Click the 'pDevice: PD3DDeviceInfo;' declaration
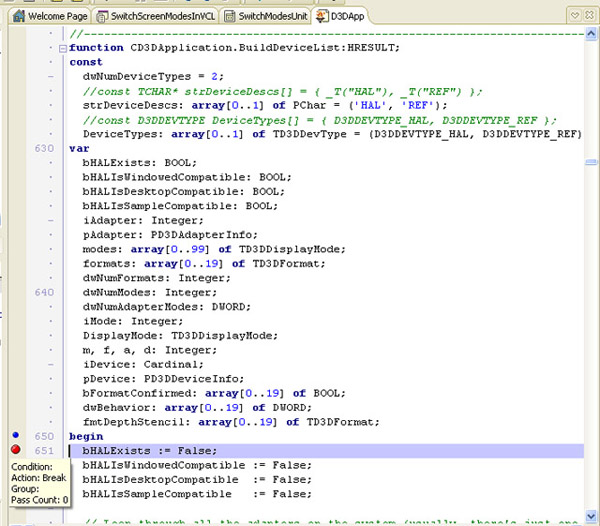 pyautogui.click(x=163, y=379)
